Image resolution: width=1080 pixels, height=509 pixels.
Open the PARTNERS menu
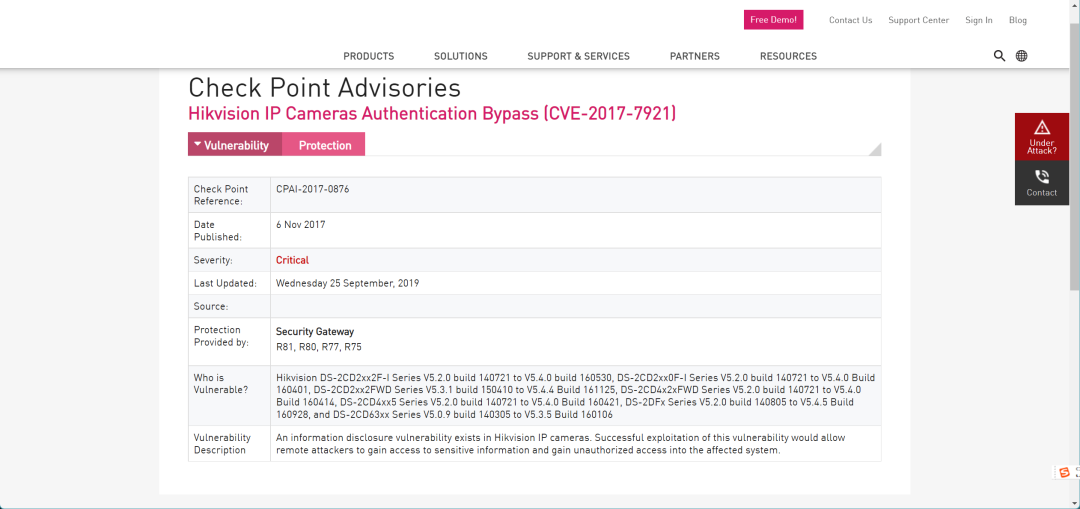(695, 56)
